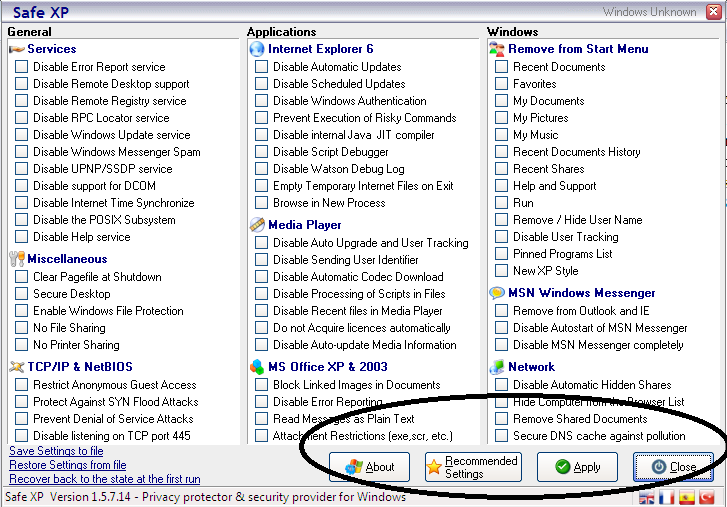This screenshot has height=507, width=727.
Task: Click the Apply button
Action: point(577,467)
